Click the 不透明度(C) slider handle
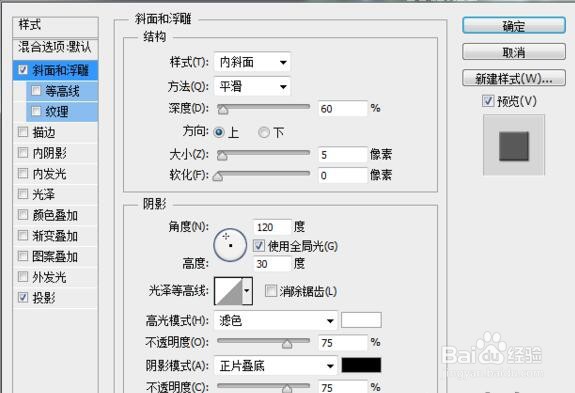 pyautogui.click(x=287, y=388)
